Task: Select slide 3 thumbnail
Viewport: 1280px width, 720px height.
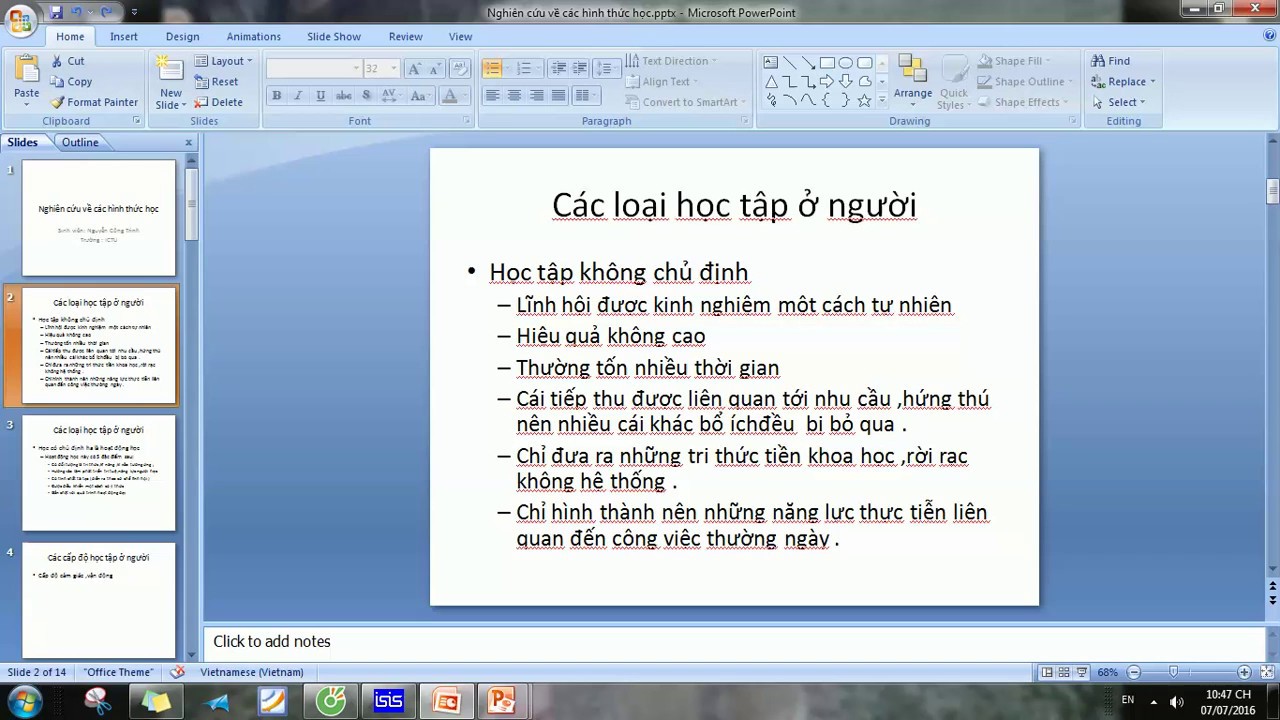Action: click(99, 473)
